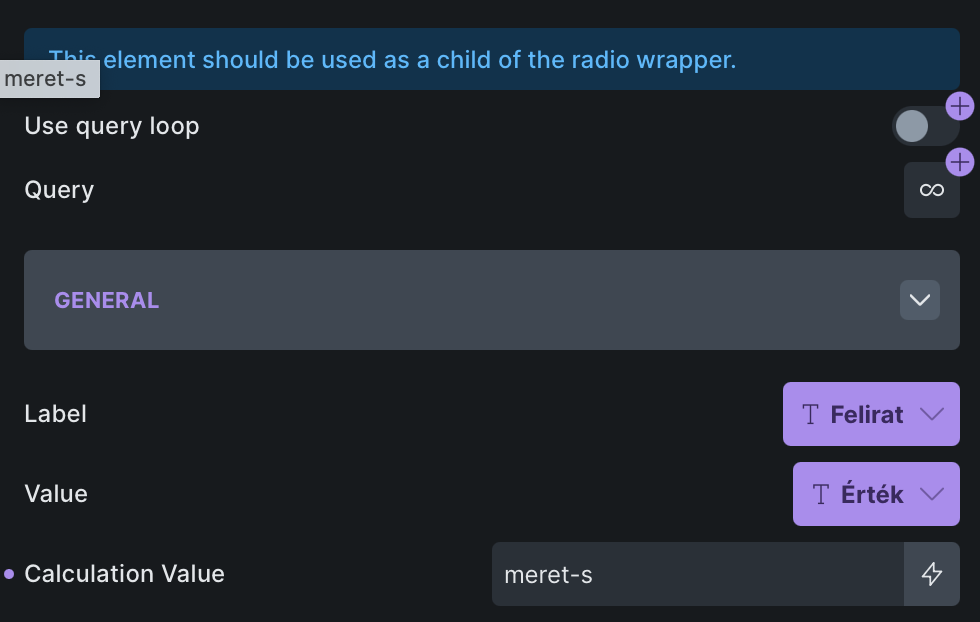Click the purple dot beside Calculation Value

pos(9,574)
